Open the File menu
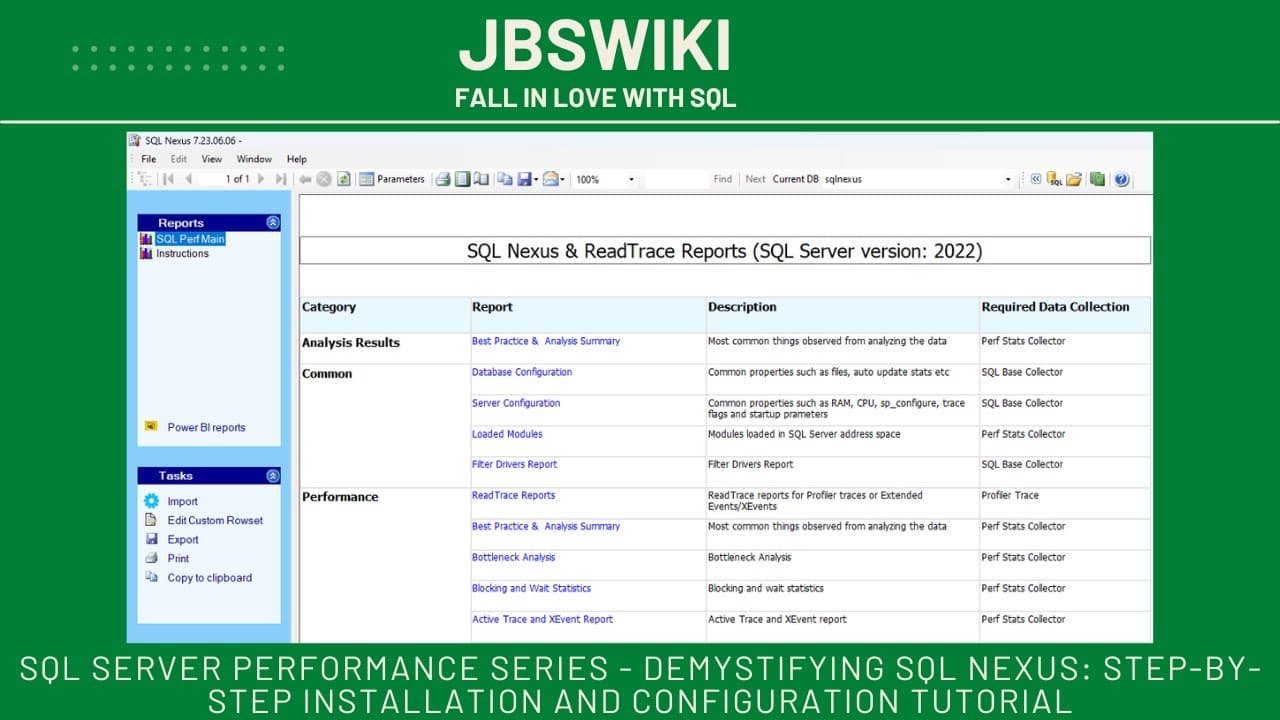Viewport: 1280px width, 720px height. coord(149,159)
